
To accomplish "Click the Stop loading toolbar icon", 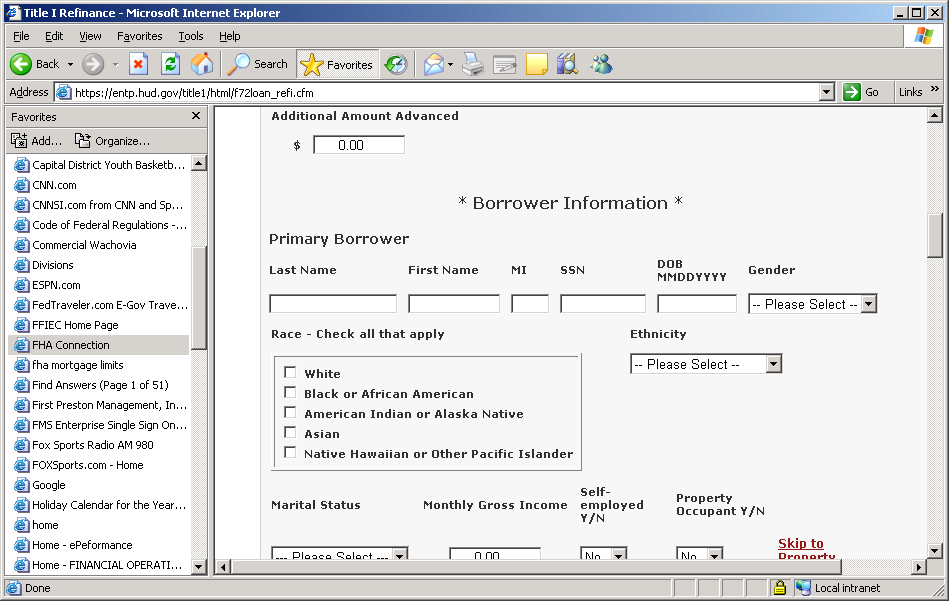I will pos(138,64).
